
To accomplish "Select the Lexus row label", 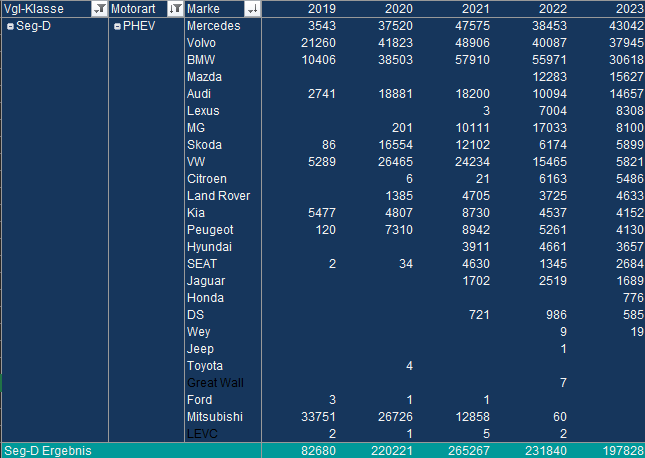I will 203,111.
